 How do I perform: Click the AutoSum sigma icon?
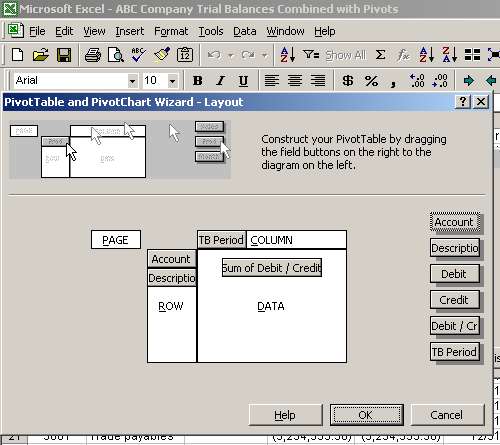click(380, 55)
